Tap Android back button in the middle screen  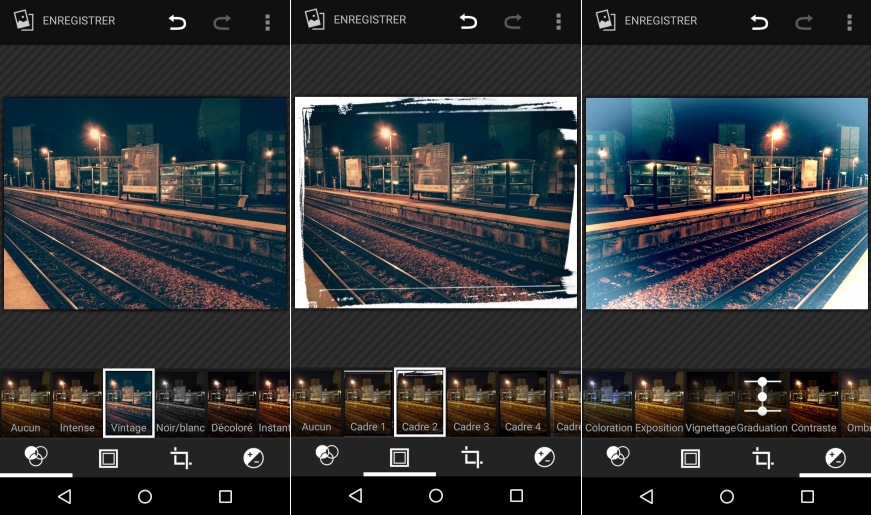pos(356,495)
